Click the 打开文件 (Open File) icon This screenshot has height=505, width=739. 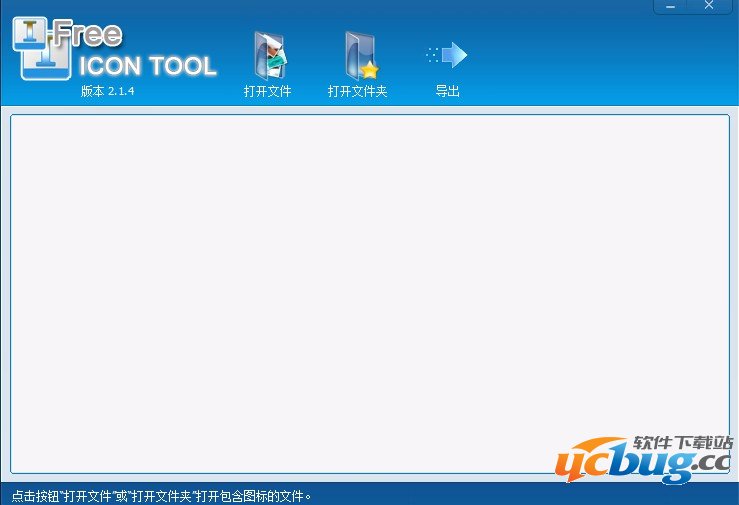click(x=269, y=57)
